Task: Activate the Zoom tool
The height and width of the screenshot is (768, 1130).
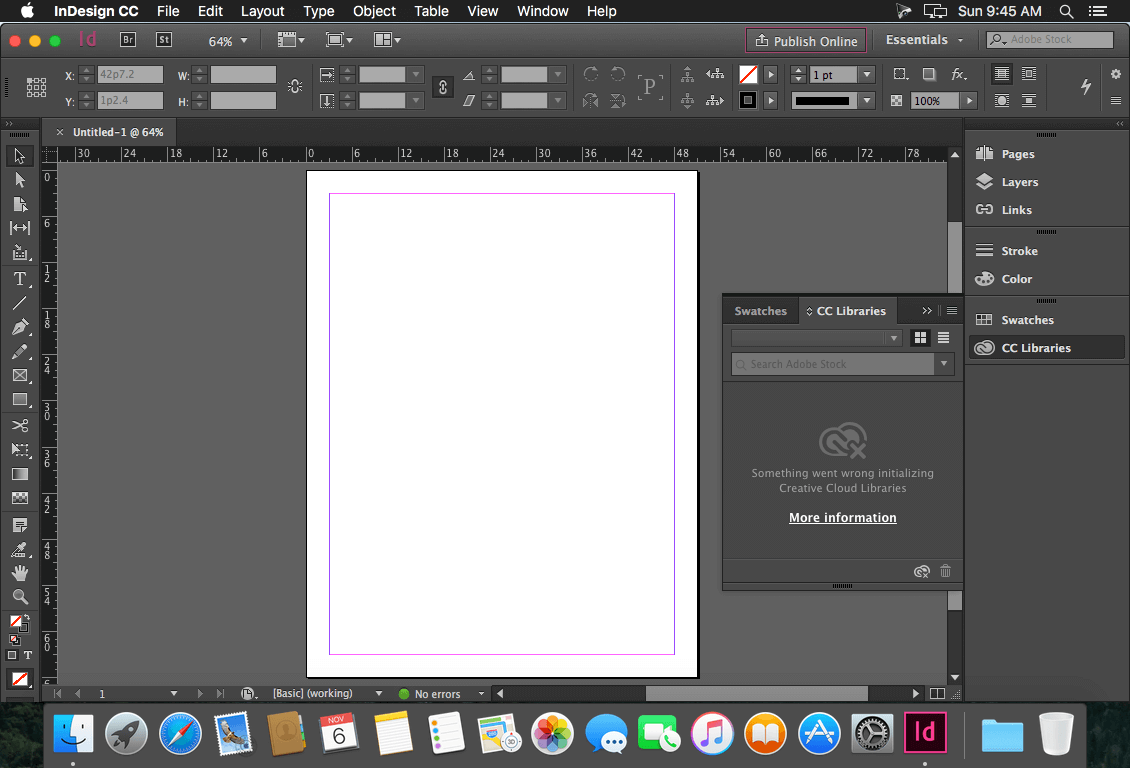Action: [x=20, y=597]
